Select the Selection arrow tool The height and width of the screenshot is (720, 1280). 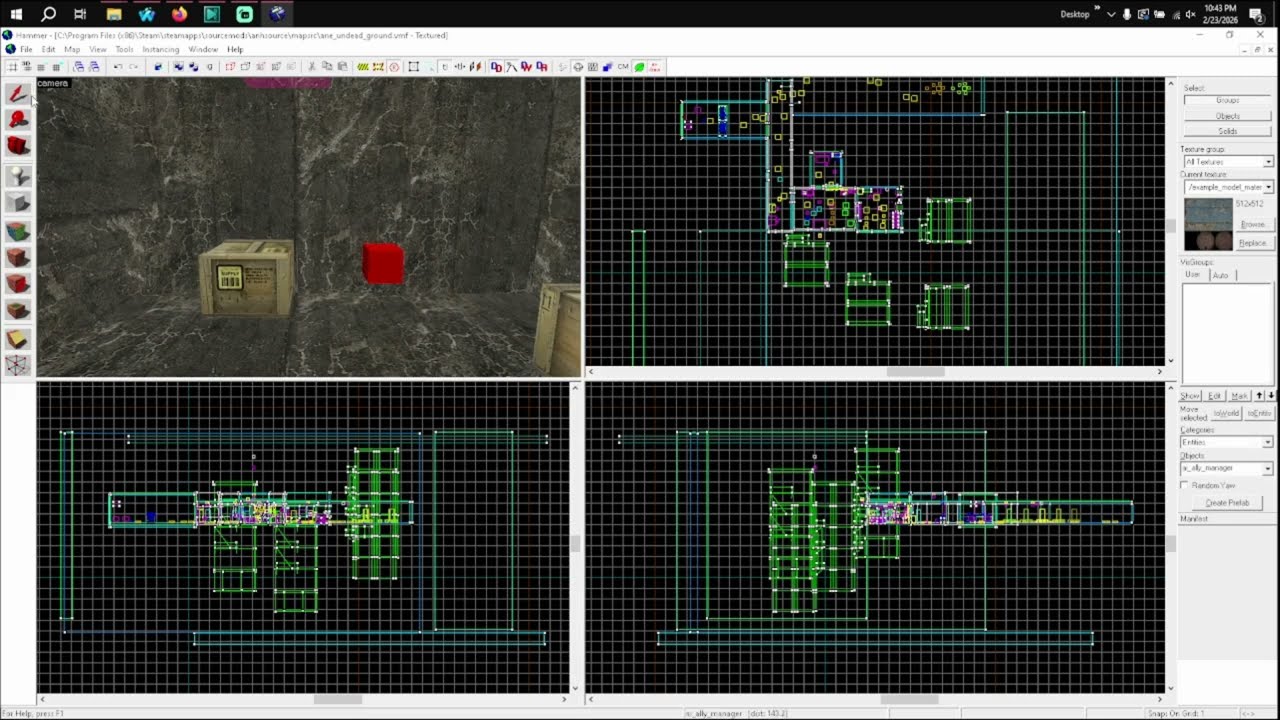click(17, 94)
